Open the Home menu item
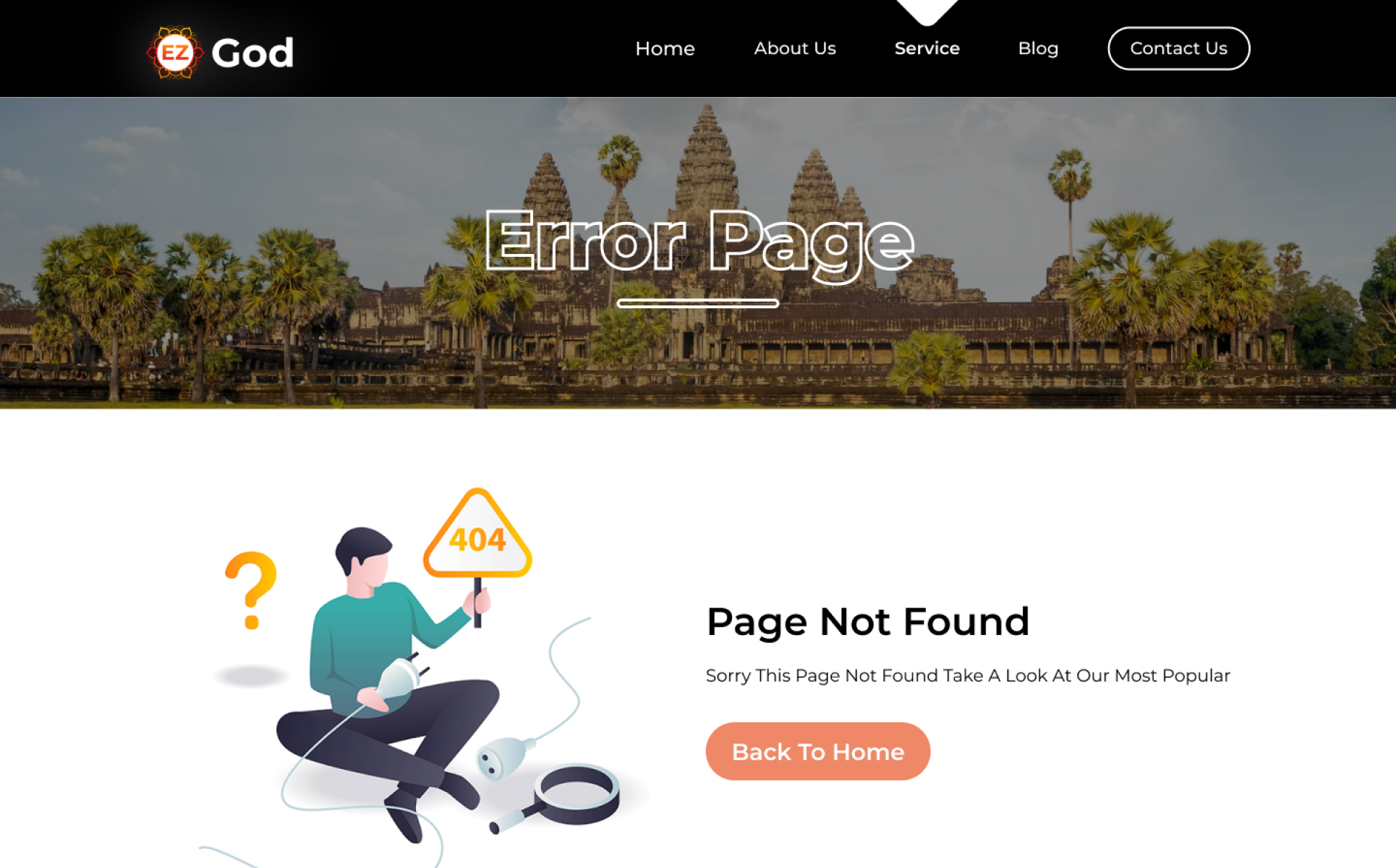This screenshot has height=868, width=1396. pos(665,48)
